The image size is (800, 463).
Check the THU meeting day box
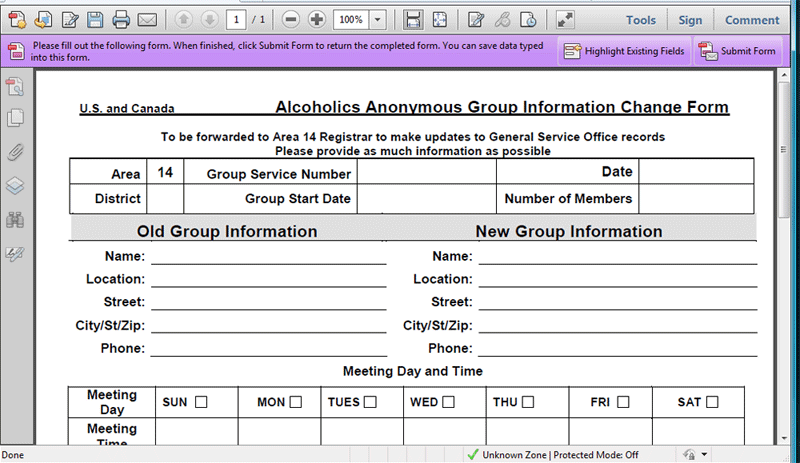528,402
